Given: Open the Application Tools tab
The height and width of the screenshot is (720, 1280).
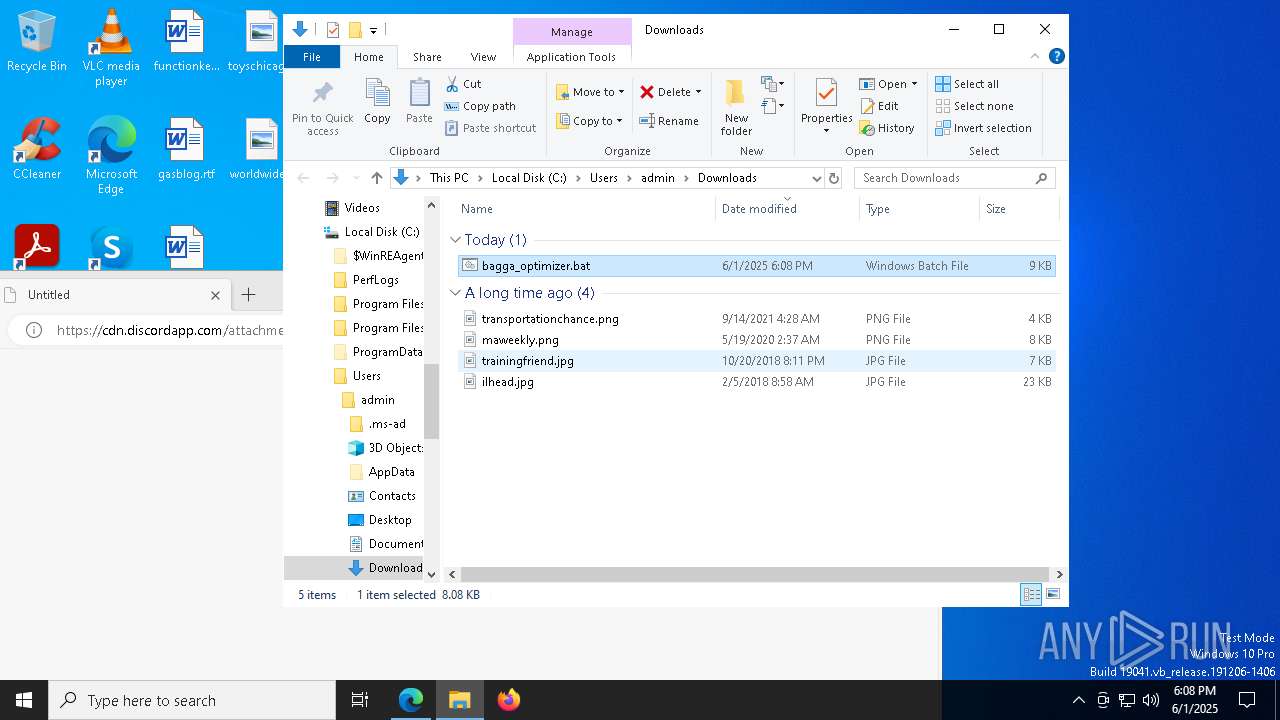Looking at the screenshot, I should (x=571, y=57).
